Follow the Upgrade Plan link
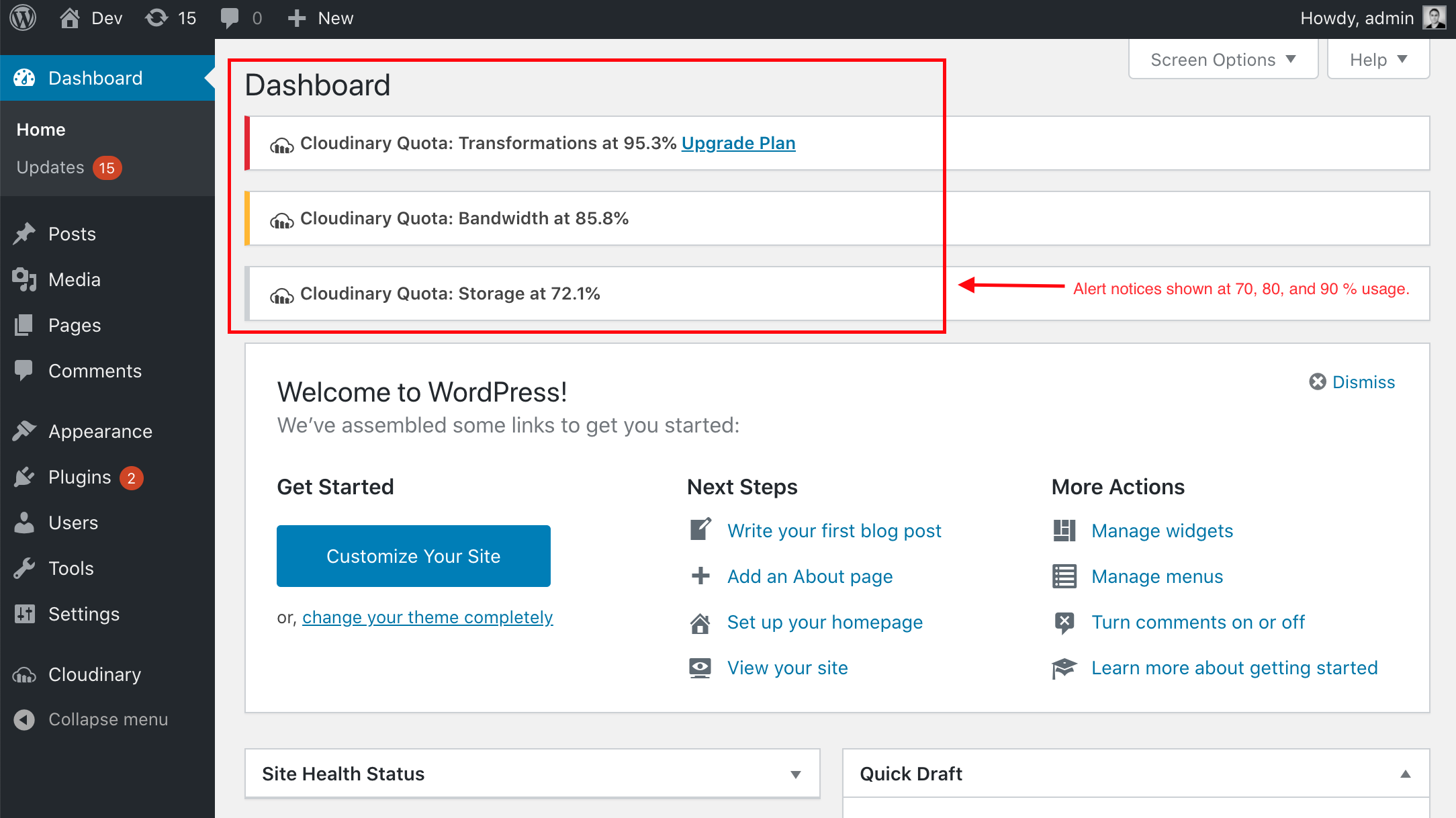1456x818 pixels. click(738, 143)
